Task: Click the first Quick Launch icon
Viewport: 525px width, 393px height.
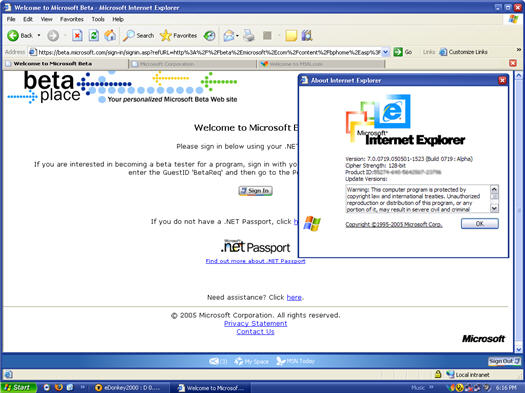Action: [x=47, y=387]
